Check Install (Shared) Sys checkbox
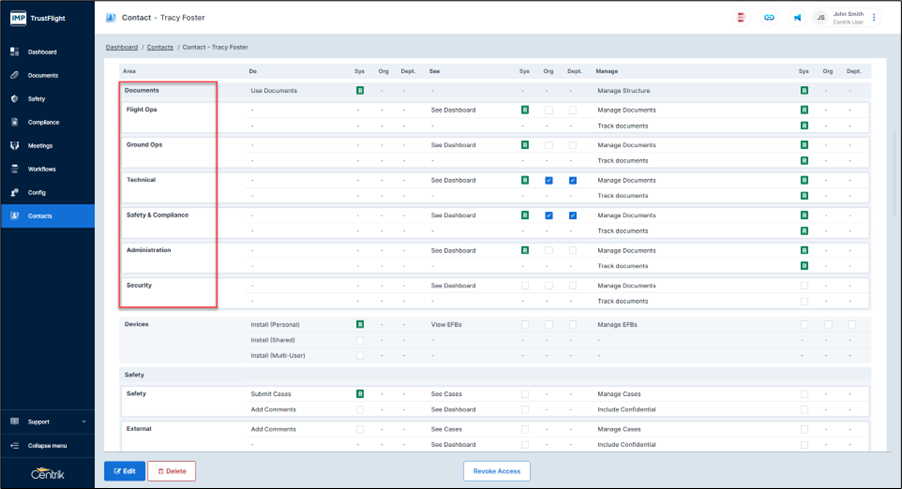The image size is (902, 489). tap(360, 341)
